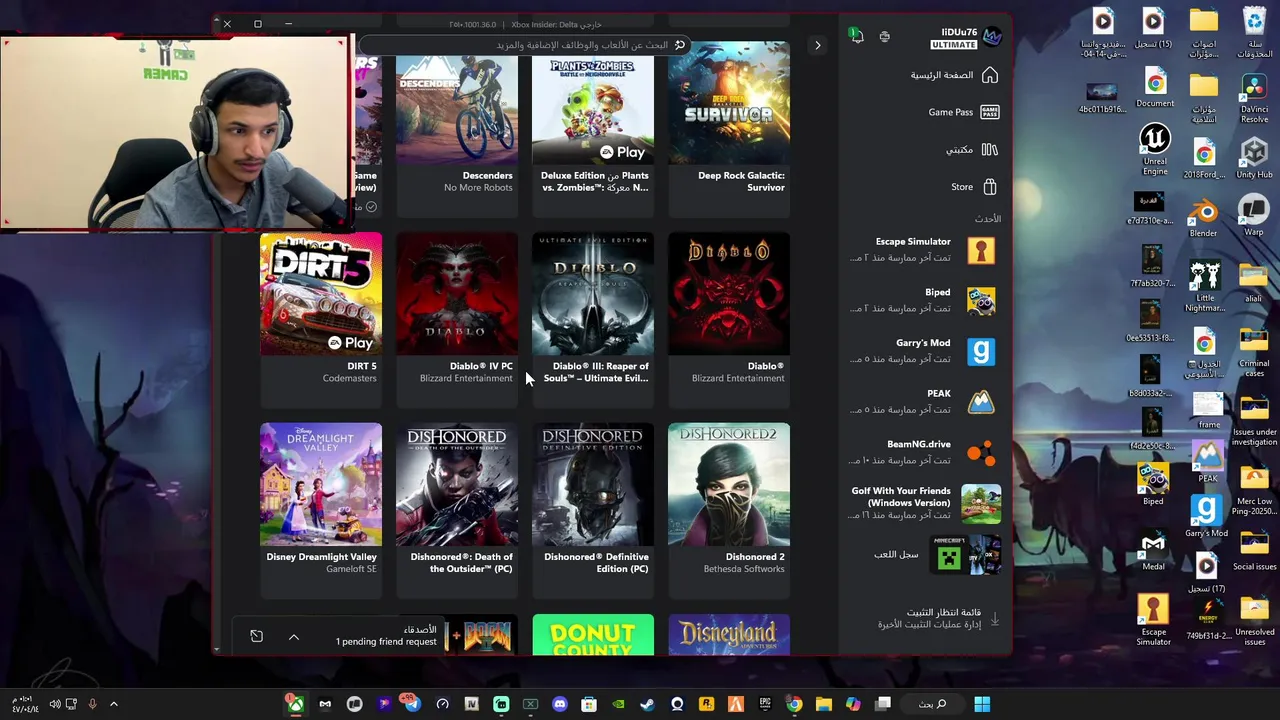Click 1 pending friend request notice

coord(386,642)
